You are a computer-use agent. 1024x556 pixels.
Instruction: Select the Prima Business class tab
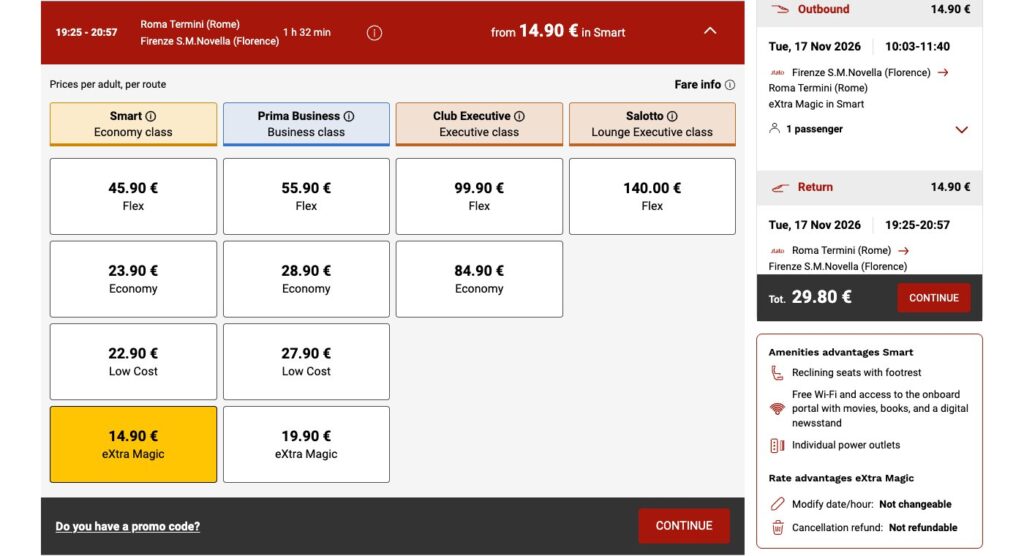point(306,123)
